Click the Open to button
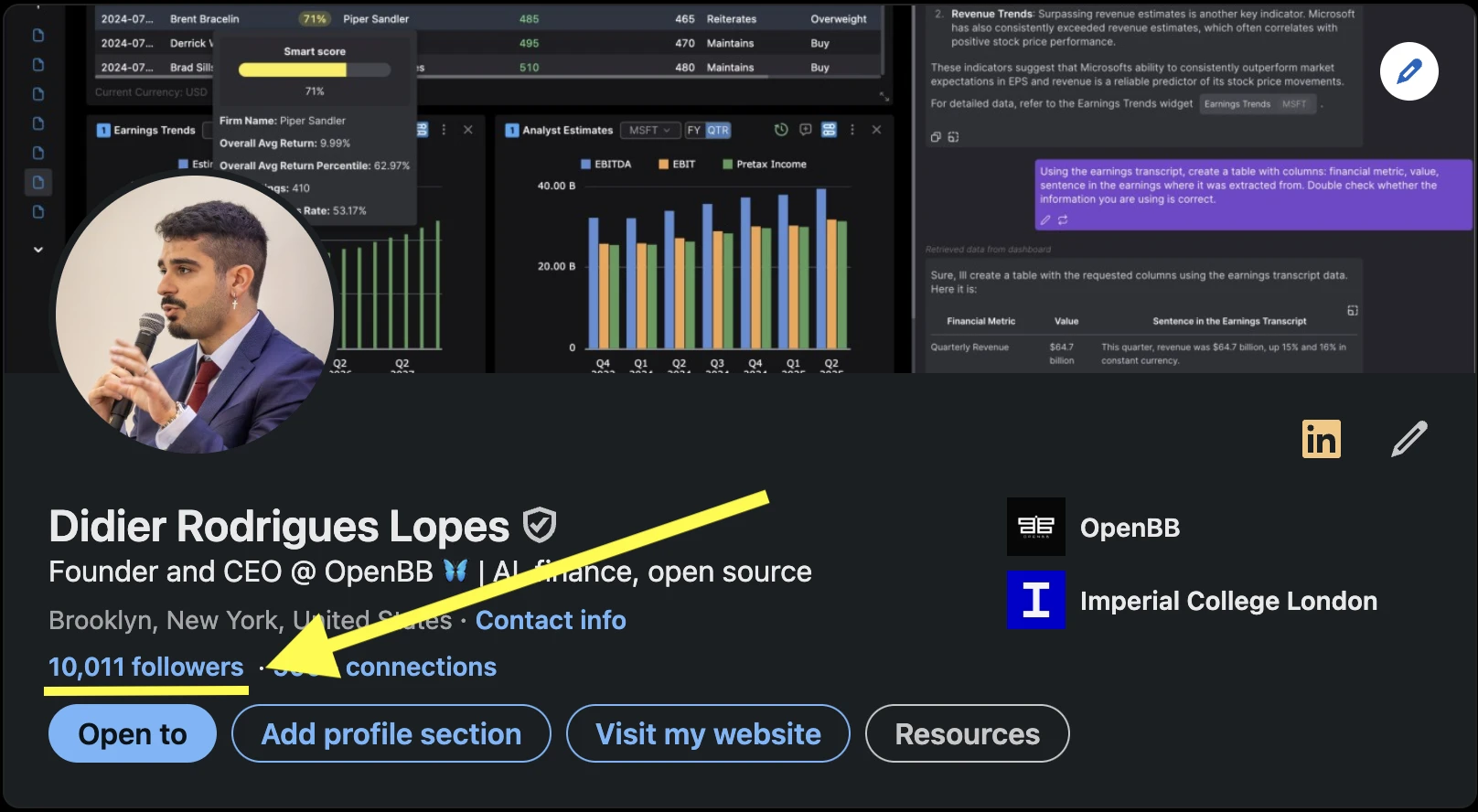 [133, 733]
